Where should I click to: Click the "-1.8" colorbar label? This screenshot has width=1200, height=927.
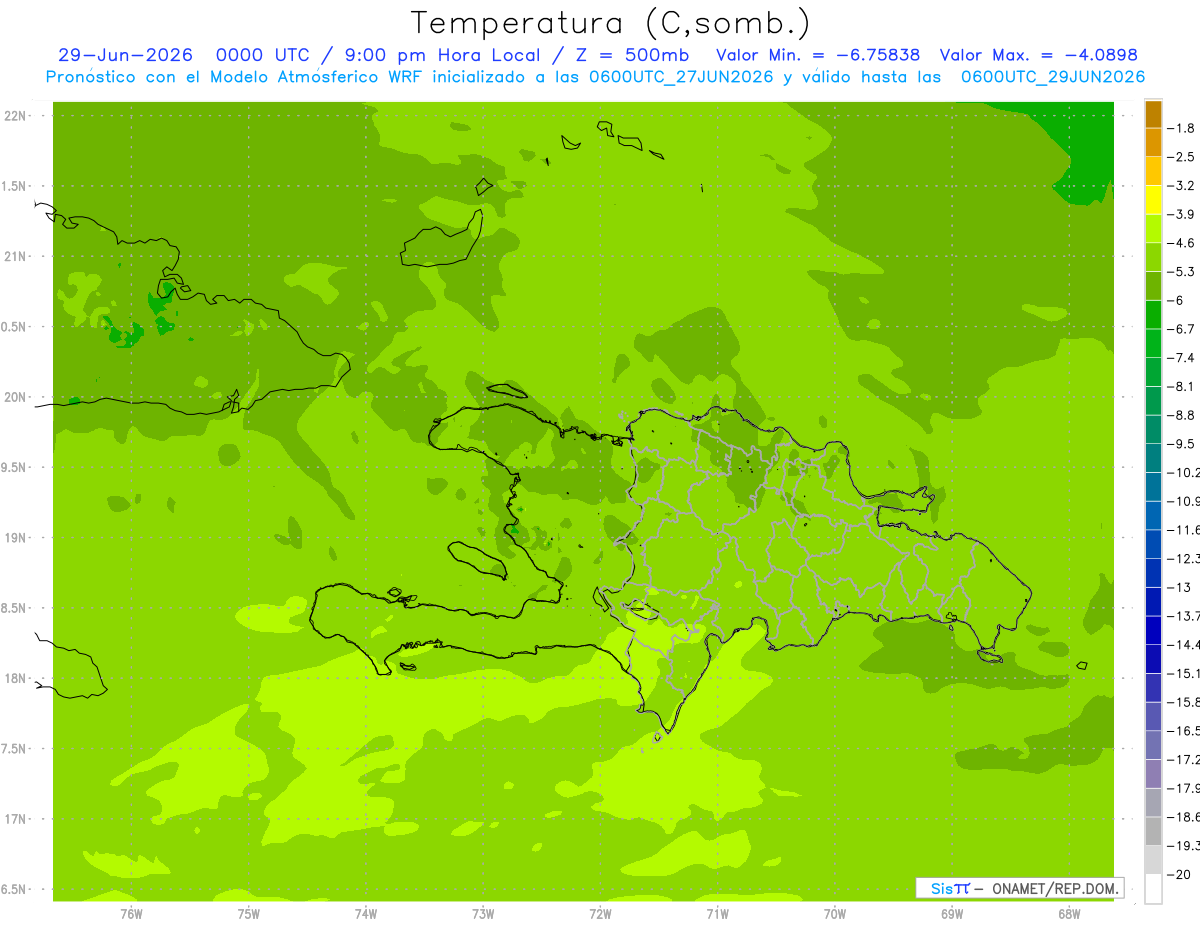[x=1181, y=128]
